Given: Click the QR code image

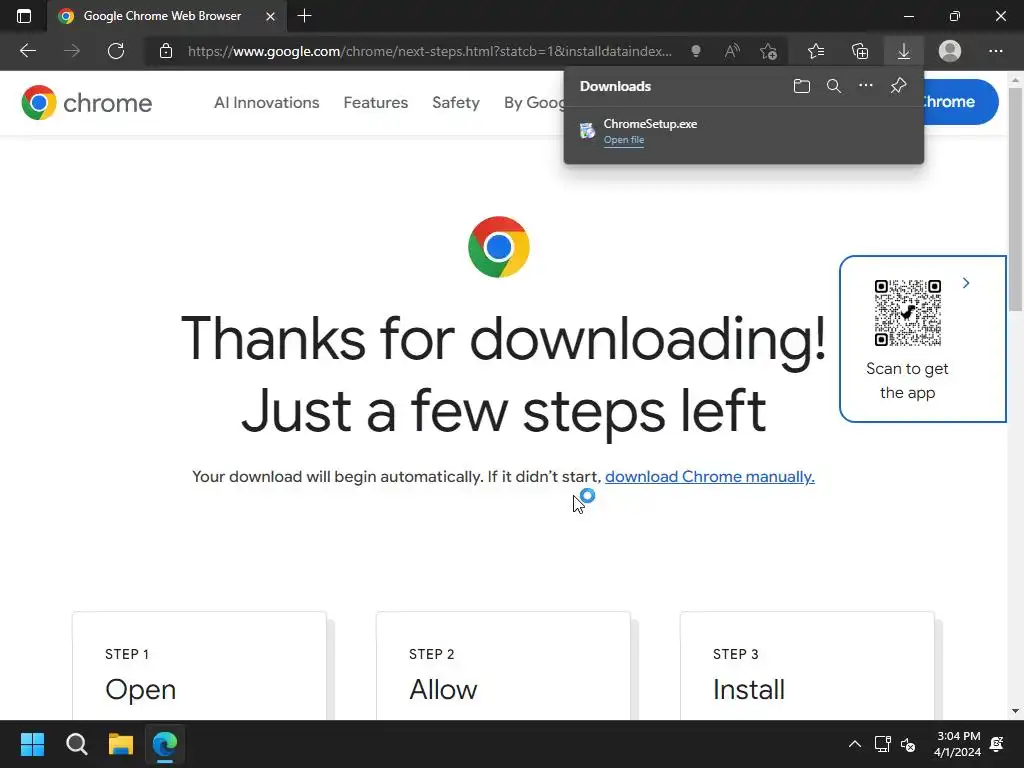Looking at the screenshot, I should (908, 313).
